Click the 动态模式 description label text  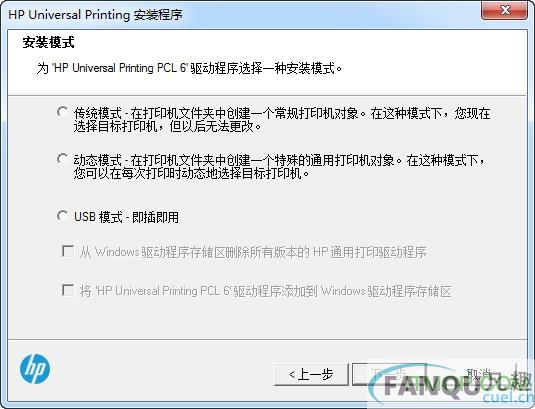coord(279,167)
